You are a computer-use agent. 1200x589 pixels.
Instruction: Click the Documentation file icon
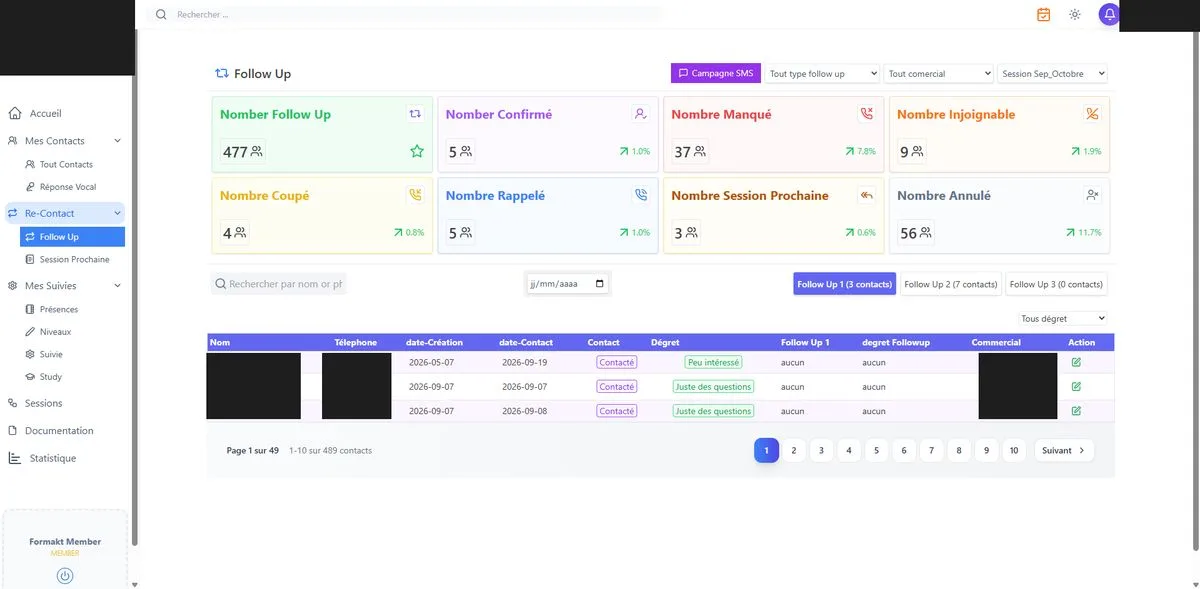14,431
